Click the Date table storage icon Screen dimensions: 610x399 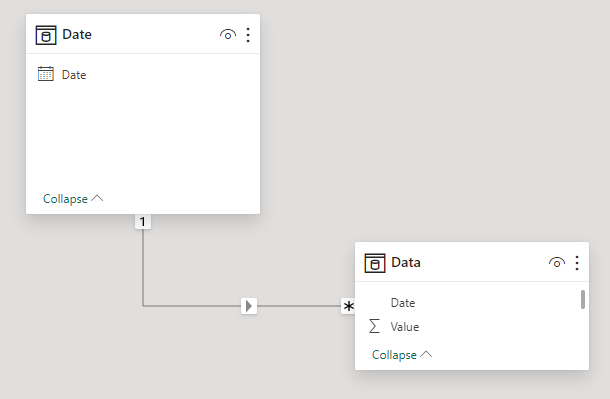(x=46, y=35)
